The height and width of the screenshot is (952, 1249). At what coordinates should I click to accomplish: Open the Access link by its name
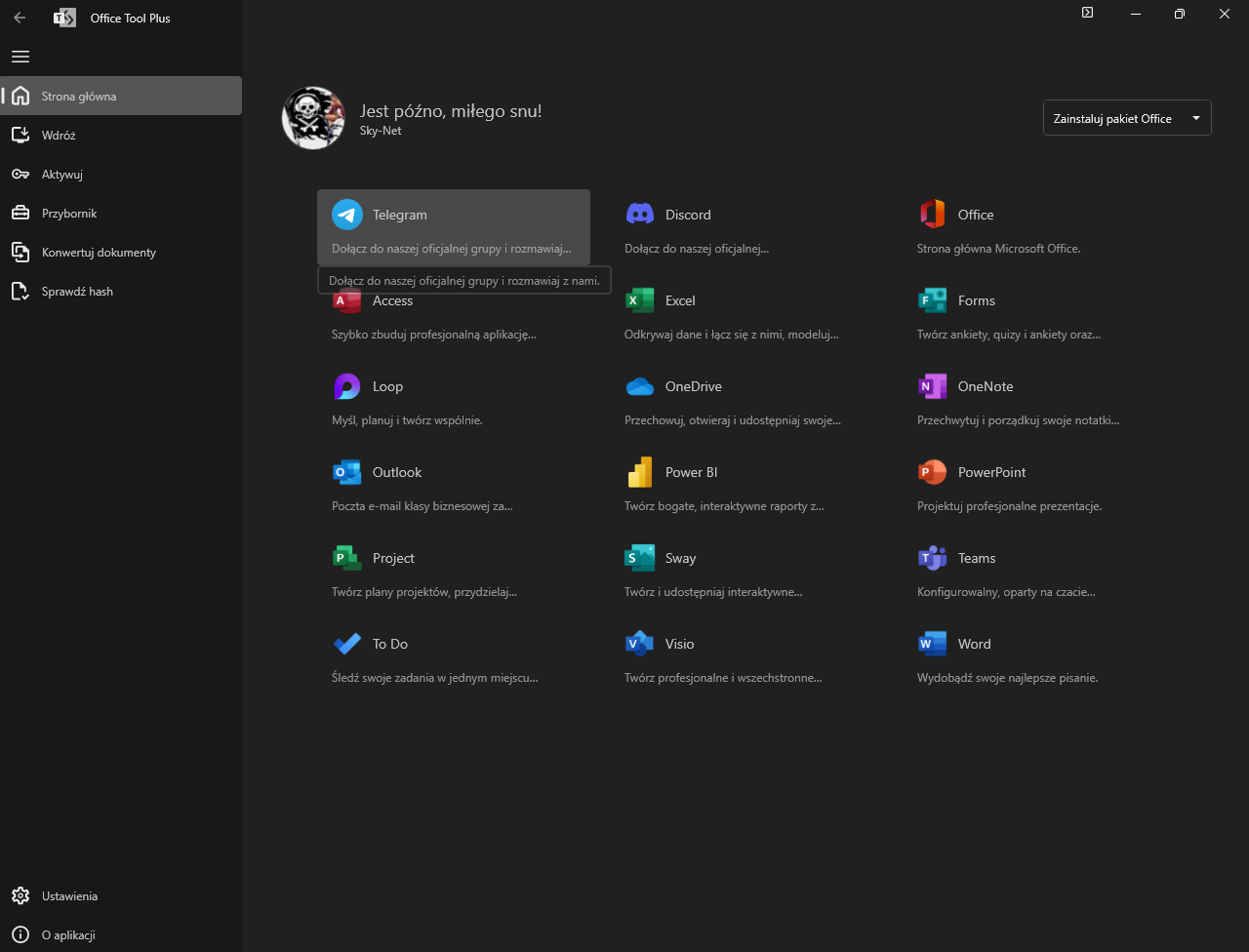pos(392,300)
